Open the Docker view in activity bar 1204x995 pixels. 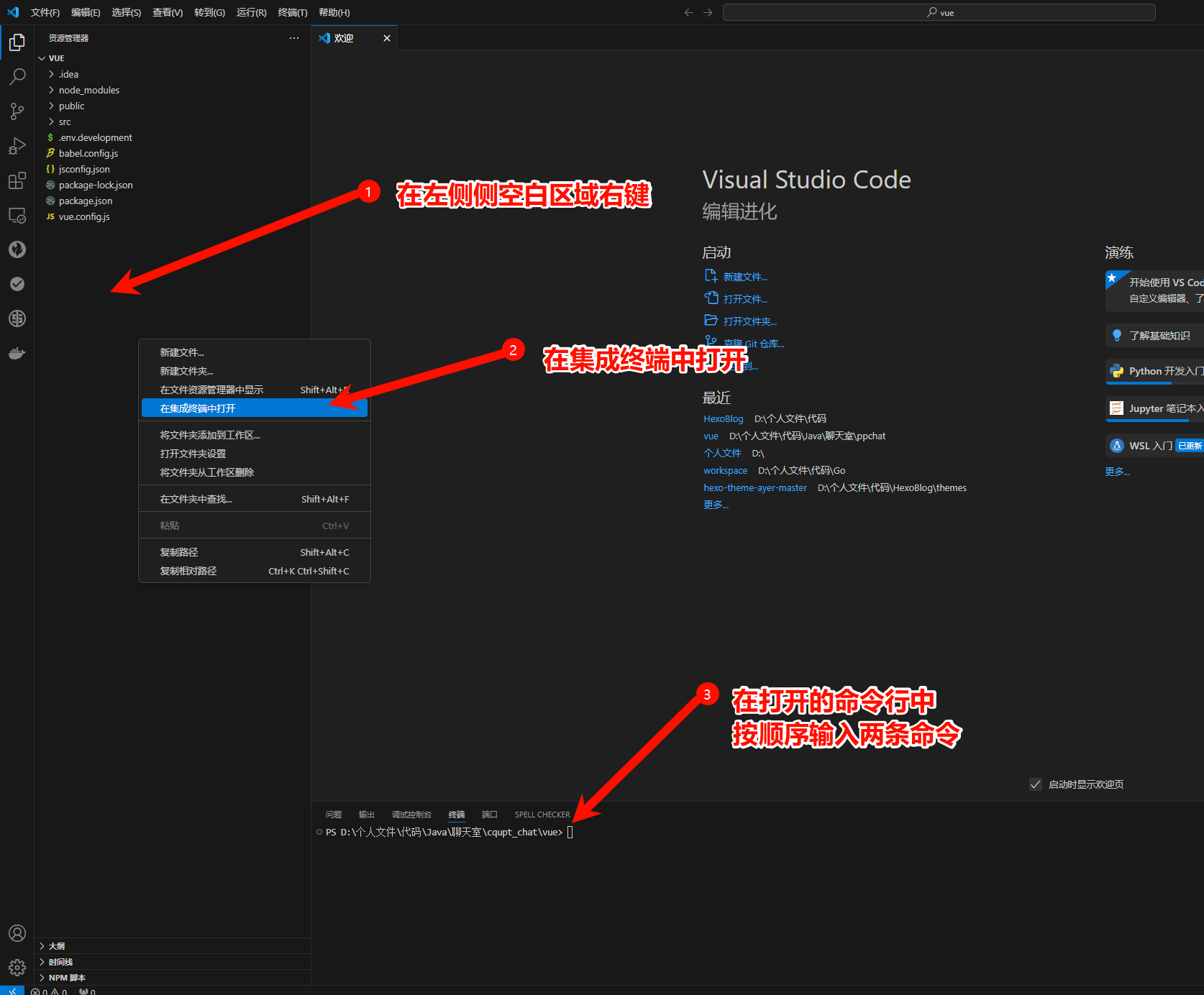[17, 353]
